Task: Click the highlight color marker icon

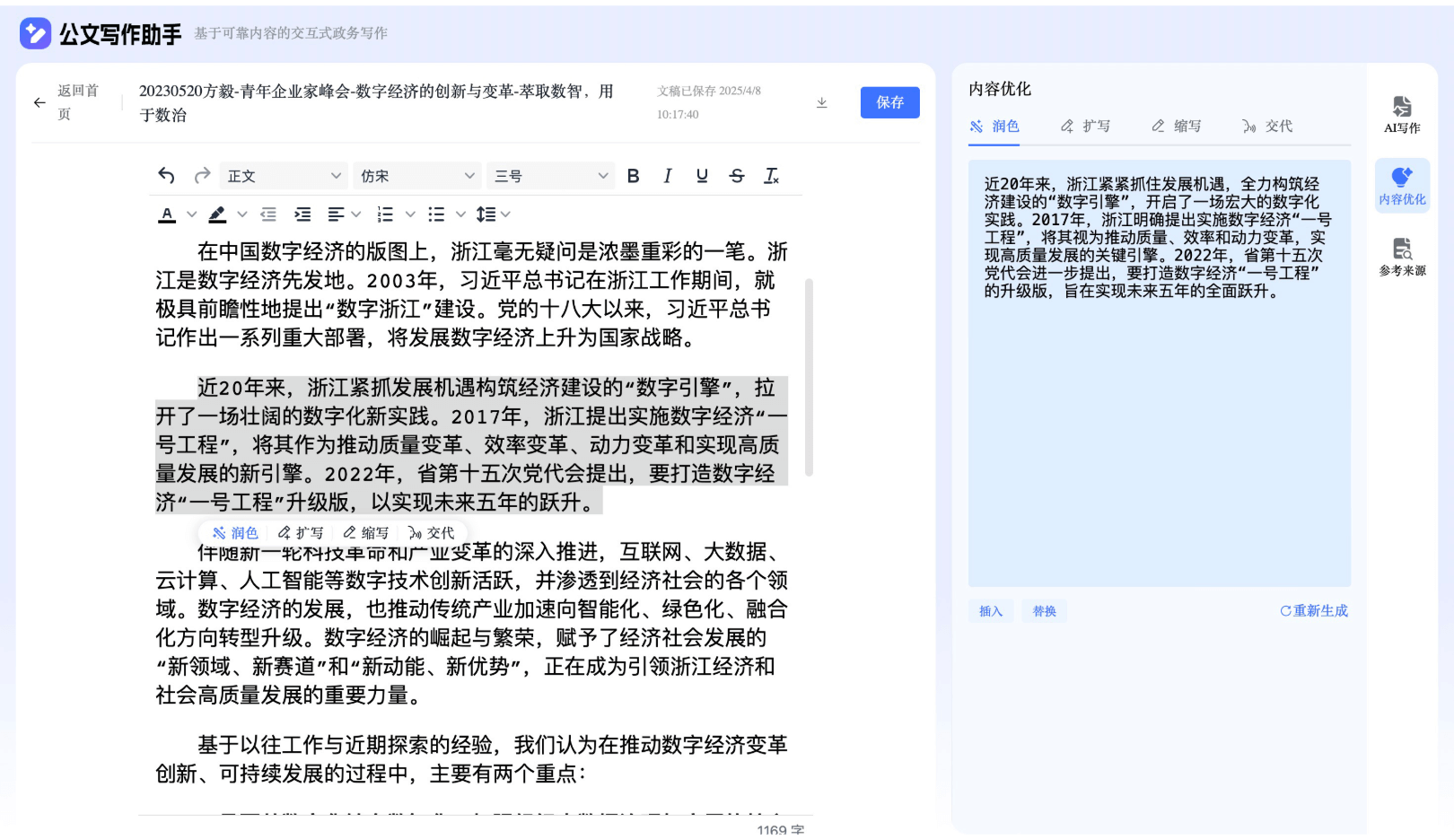Action: pos(217,214)
